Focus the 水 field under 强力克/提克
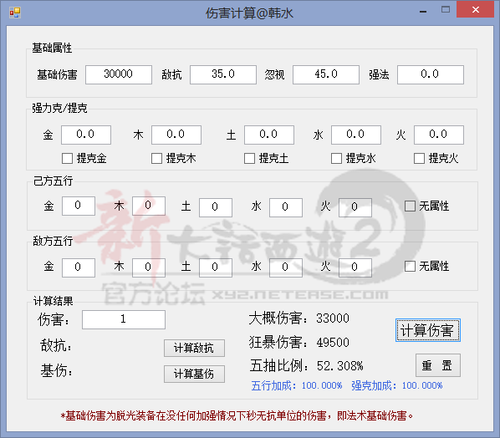 pos(356,135)
